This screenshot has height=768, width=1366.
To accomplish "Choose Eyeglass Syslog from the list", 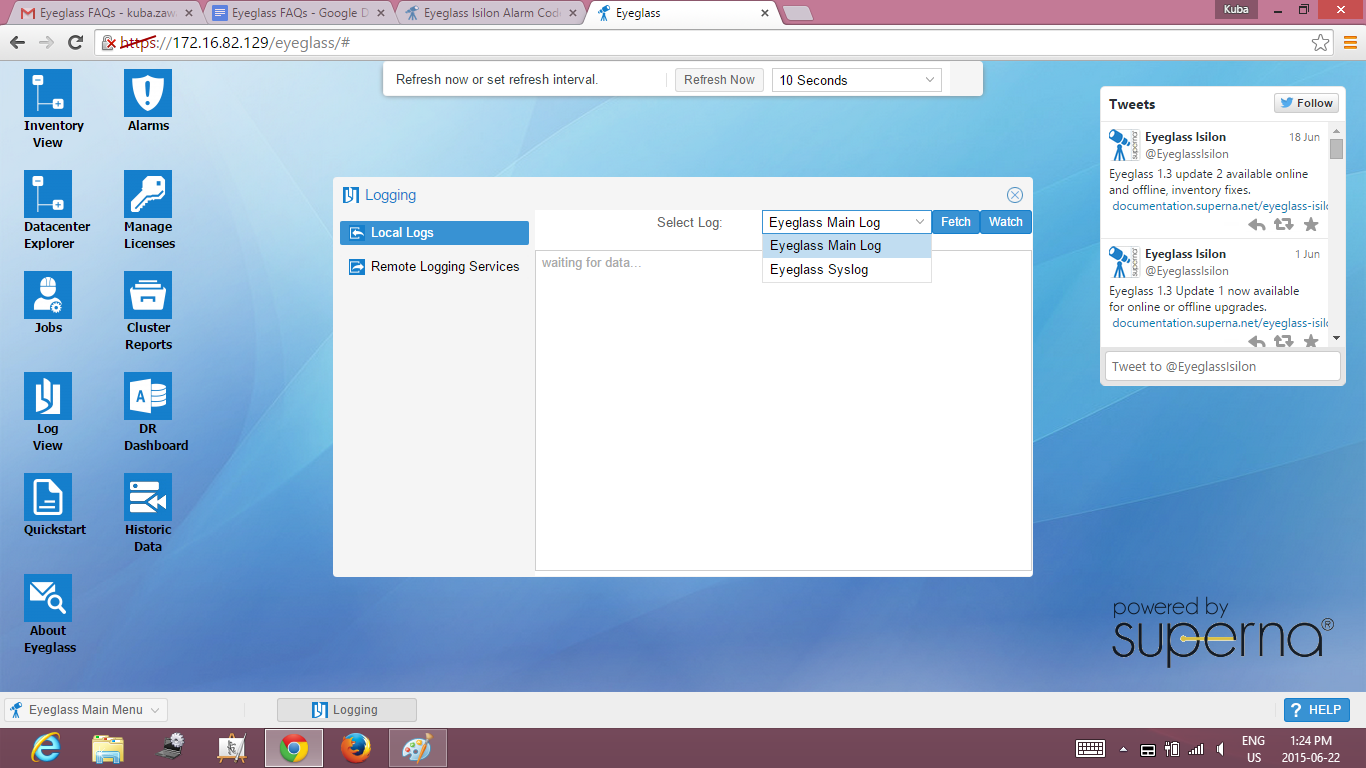I will pyautogui.click(x=847, y=270).
